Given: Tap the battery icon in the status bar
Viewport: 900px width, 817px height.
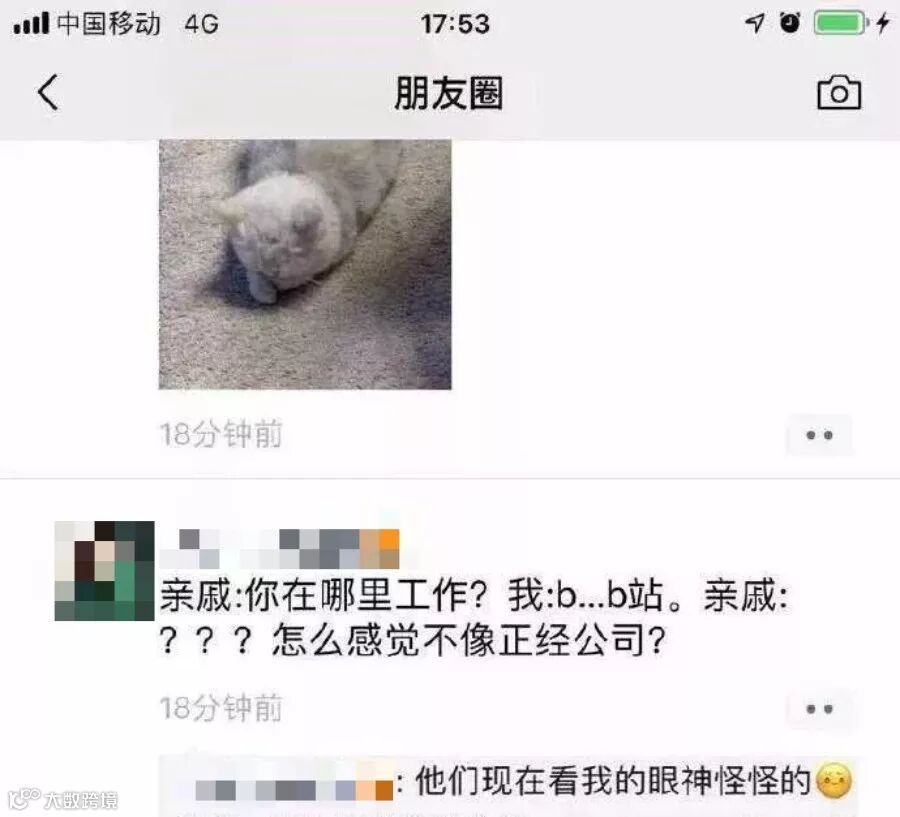Looking at the screenshot, I should 841,24.
